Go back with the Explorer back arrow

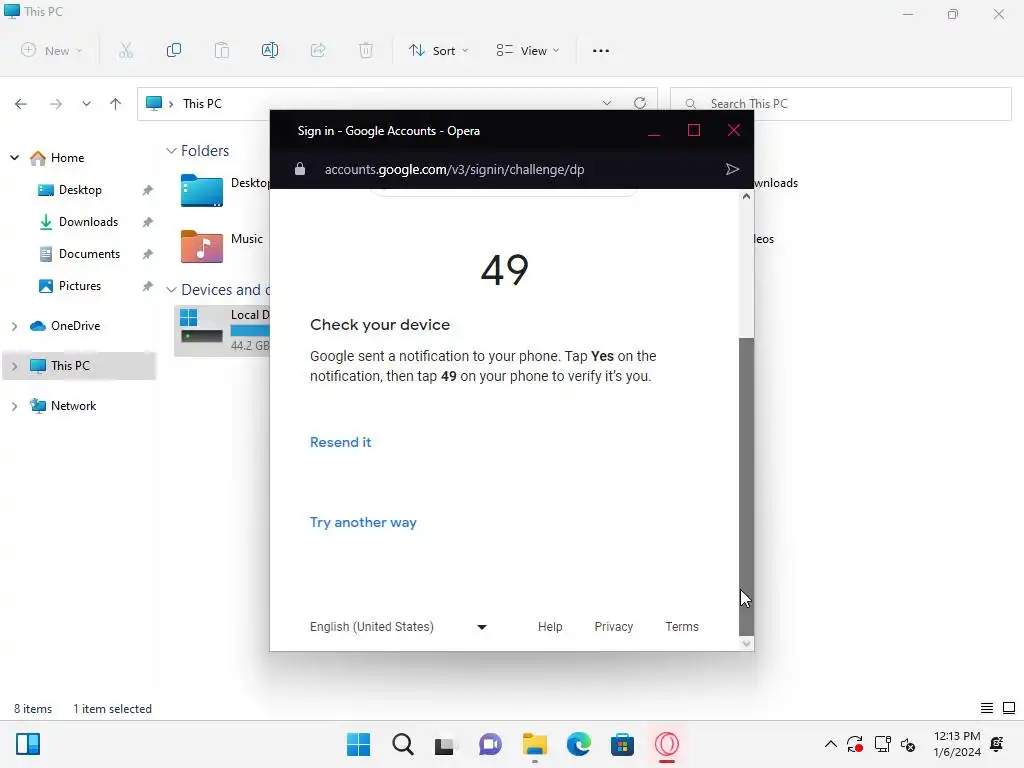21,104
